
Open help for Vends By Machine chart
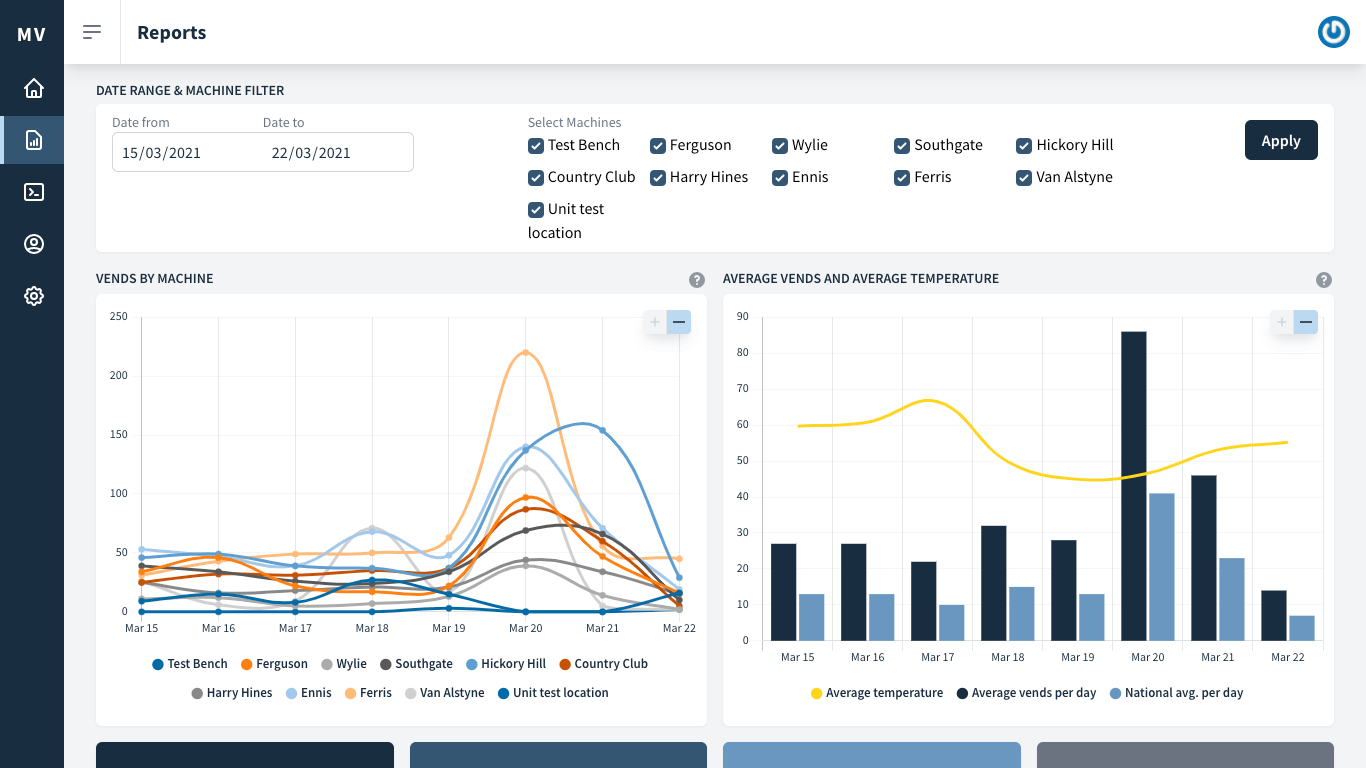tap(697, 280)
